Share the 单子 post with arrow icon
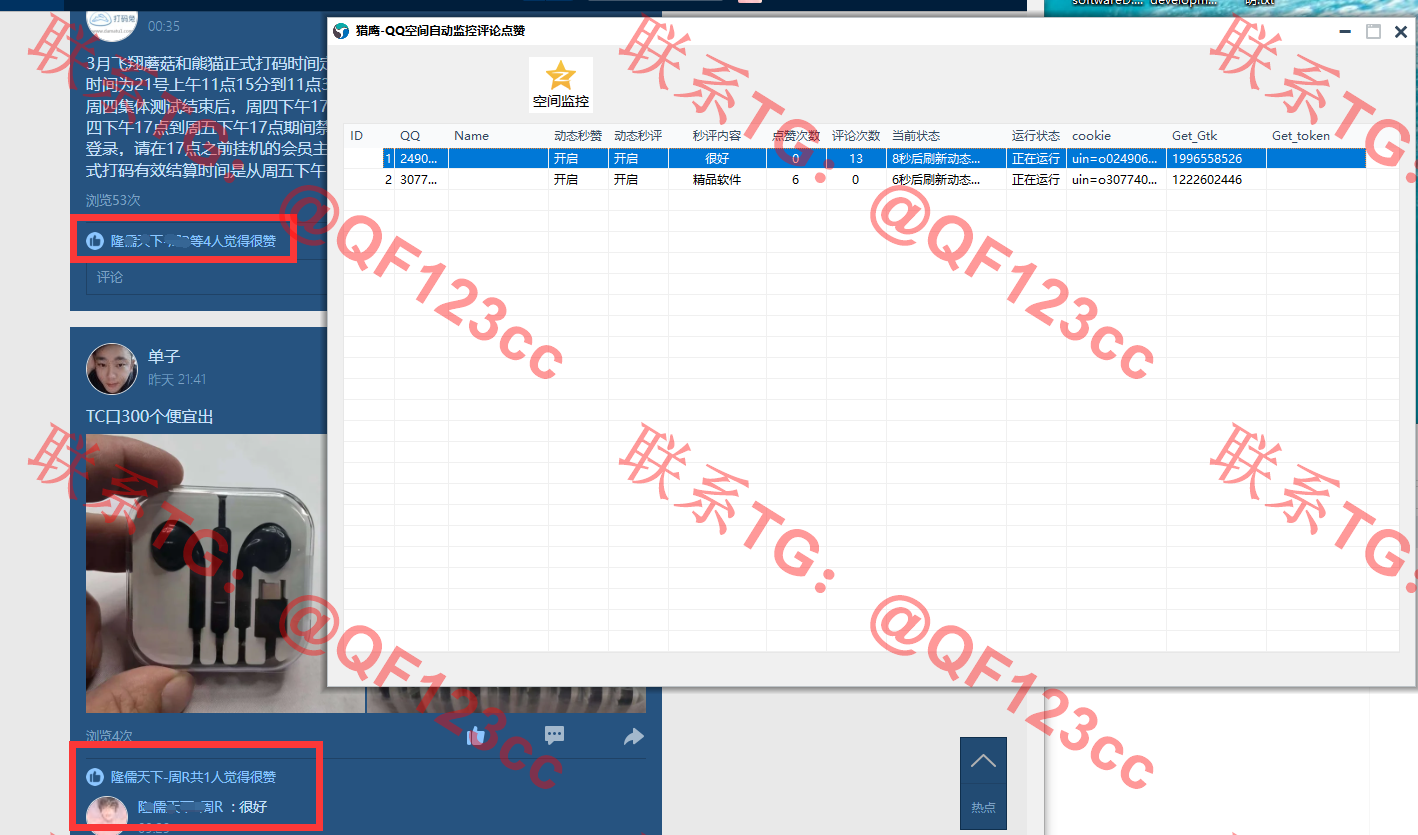 [x=634, y=737]
